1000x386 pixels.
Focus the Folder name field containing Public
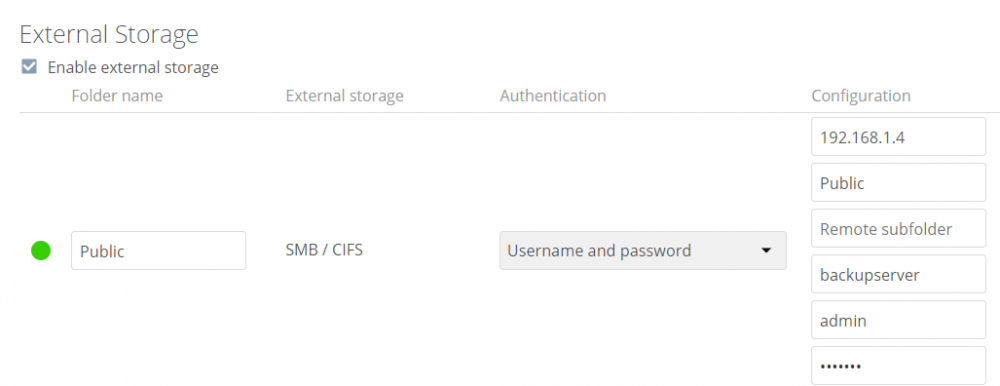[x=158, y=250]
